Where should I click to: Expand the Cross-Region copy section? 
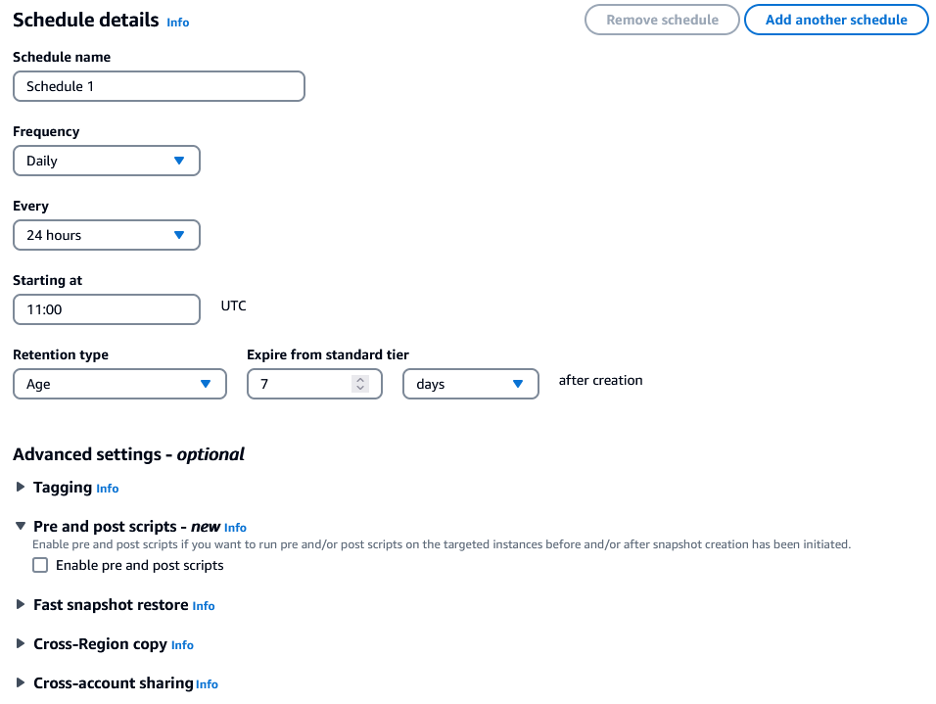pos(21,645)
